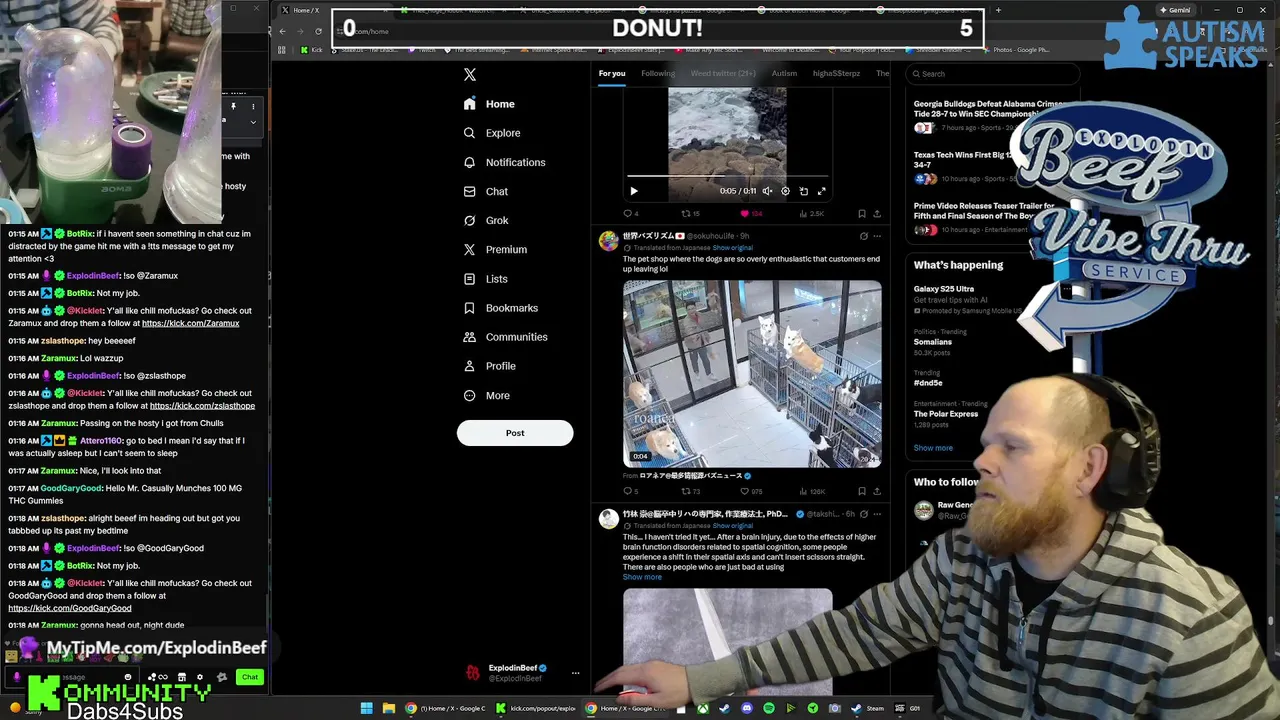Open Somalians trending topic
The width and height of the screenshot is (1280, 720).
click(x=933, y=342)
